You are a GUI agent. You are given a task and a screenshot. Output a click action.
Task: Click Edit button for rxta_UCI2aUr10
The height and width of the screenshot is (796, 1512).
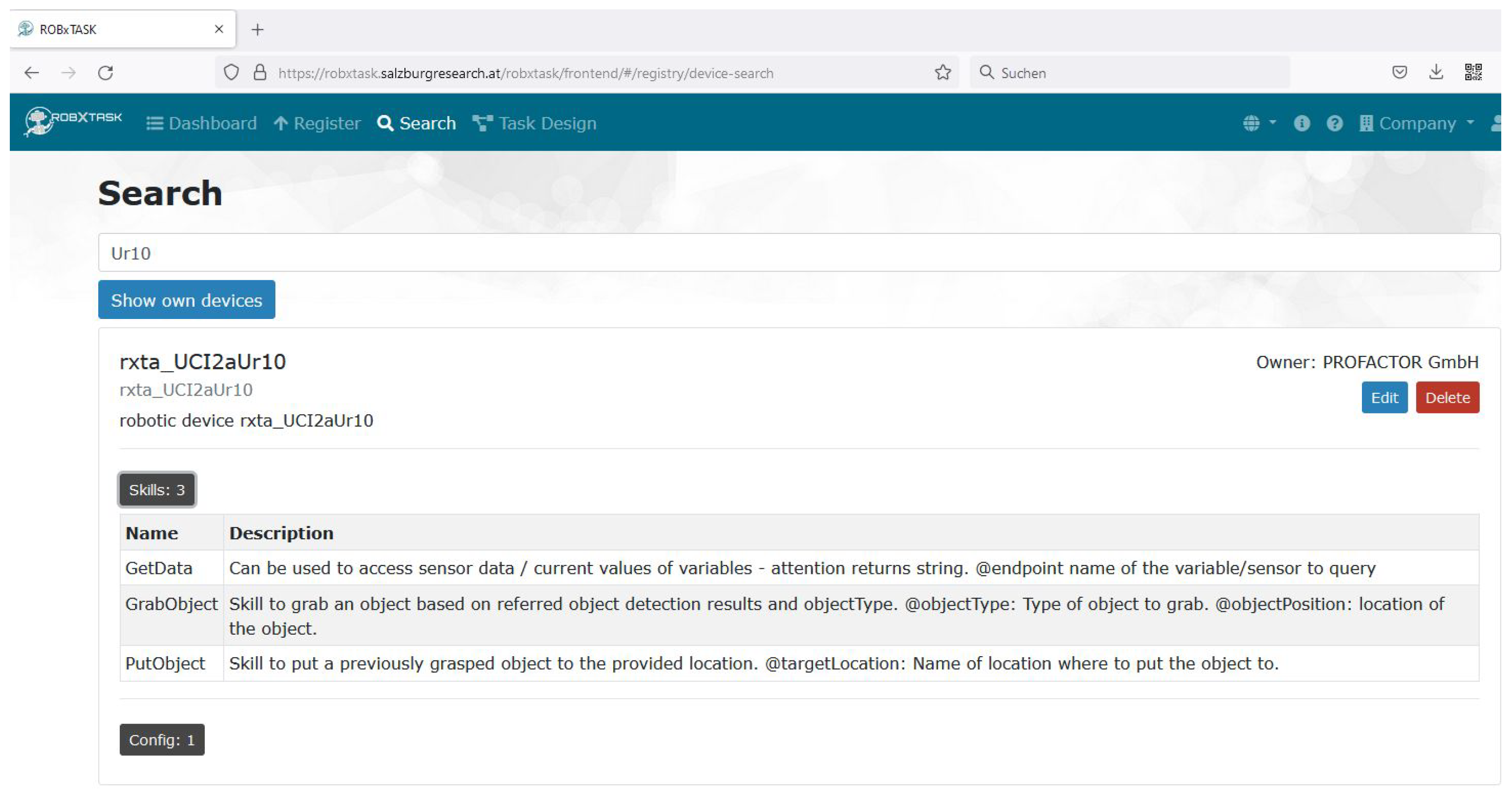point(1384,398)
